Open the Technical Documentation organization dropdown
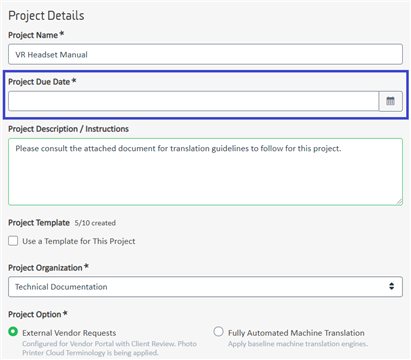Screen dimensions: 411x360 (205, 287)
